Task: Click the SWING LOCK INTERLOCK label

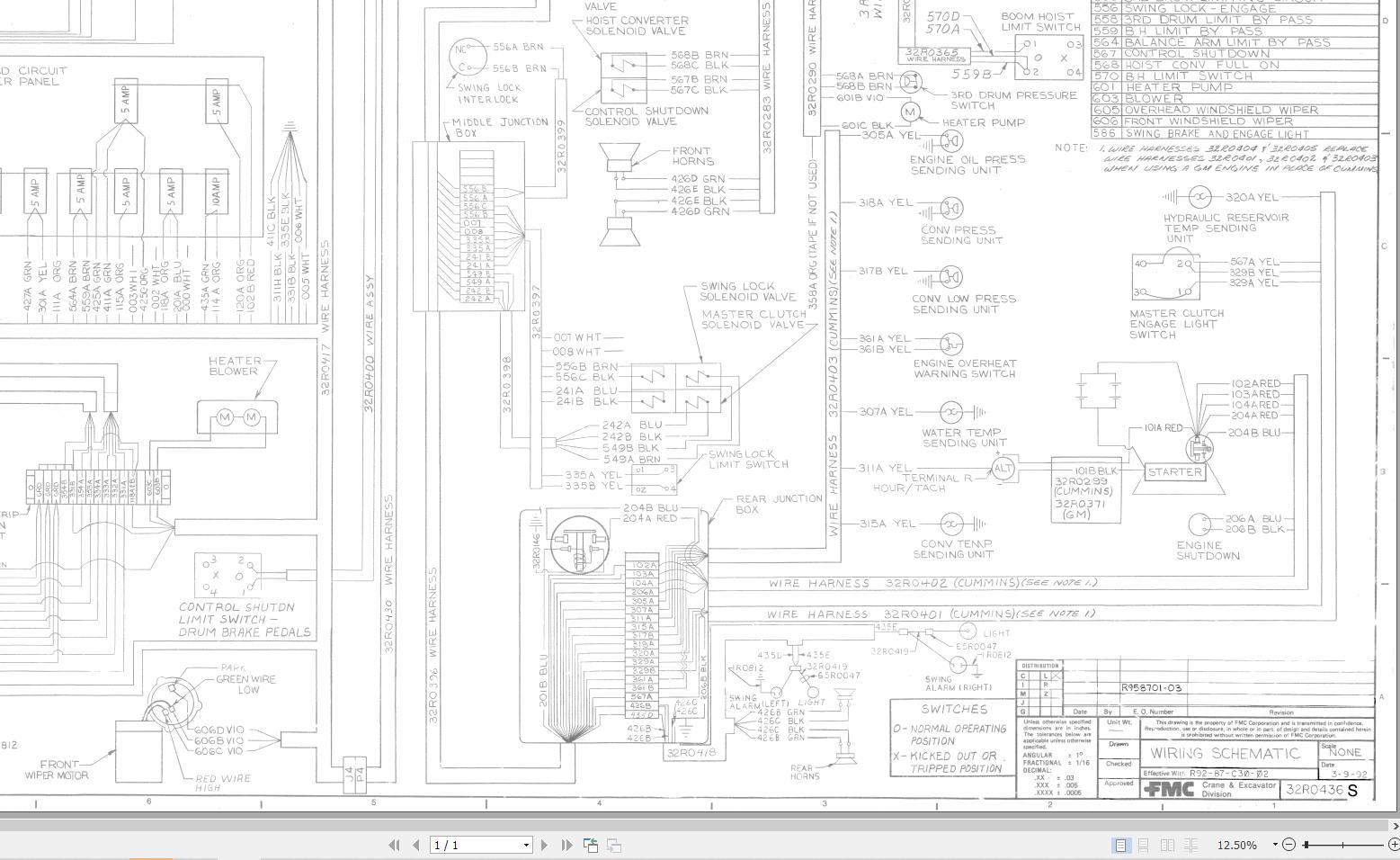Action: 489,94
